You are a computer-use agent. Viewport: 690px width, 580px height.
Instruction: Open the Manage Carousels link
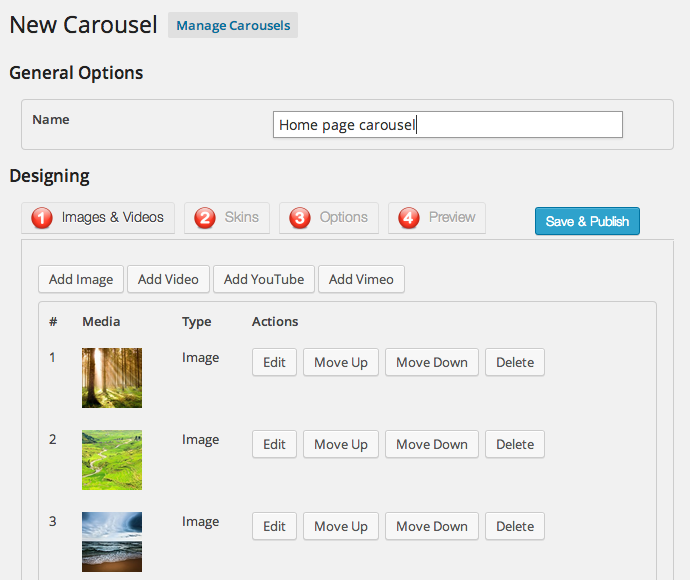tap(233, 25)
